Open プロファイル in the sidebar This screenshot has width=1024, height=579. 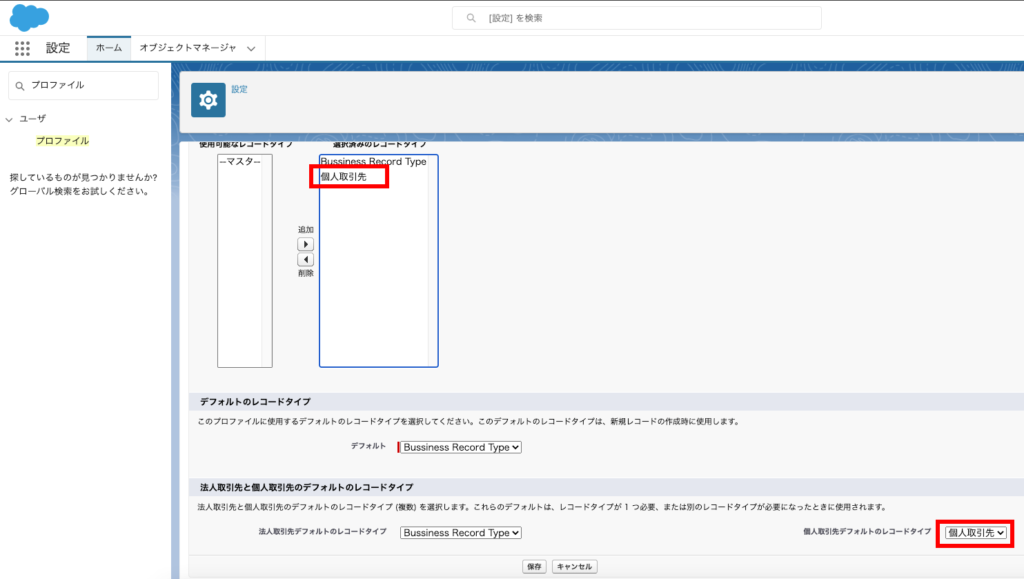62,141
